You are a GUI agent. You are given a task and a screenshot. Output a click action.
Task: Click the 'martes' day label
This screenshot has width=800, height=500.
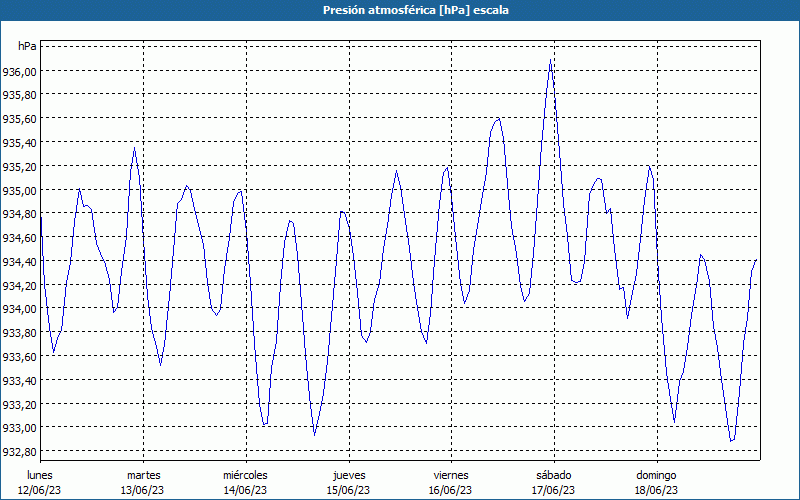tap(144, 475)
